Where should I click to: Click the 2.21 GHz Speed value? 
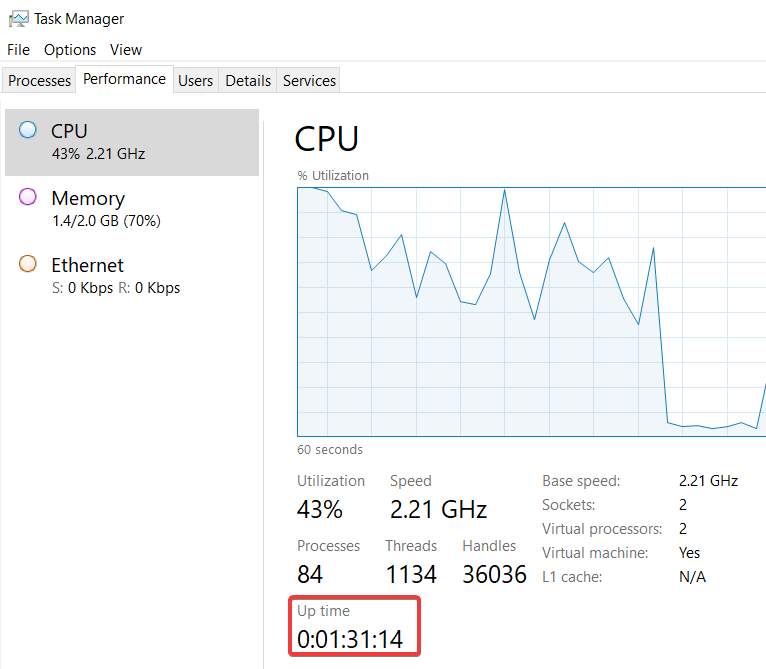[x=438, y=509]
